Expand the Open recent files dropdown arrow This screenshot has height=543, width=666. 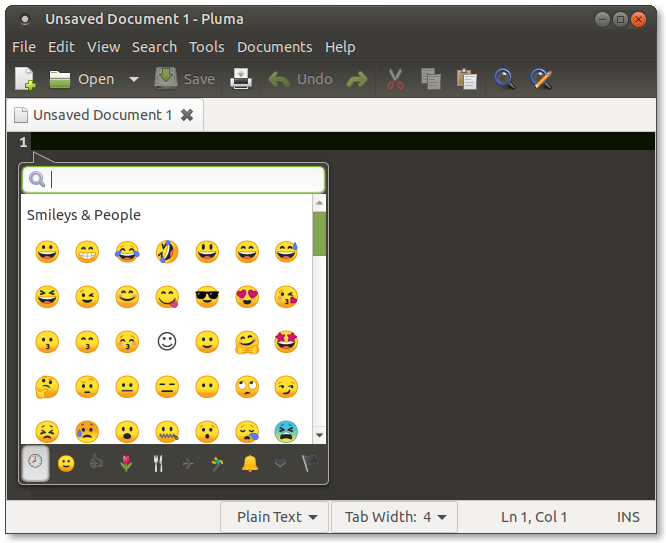[134, 79]
